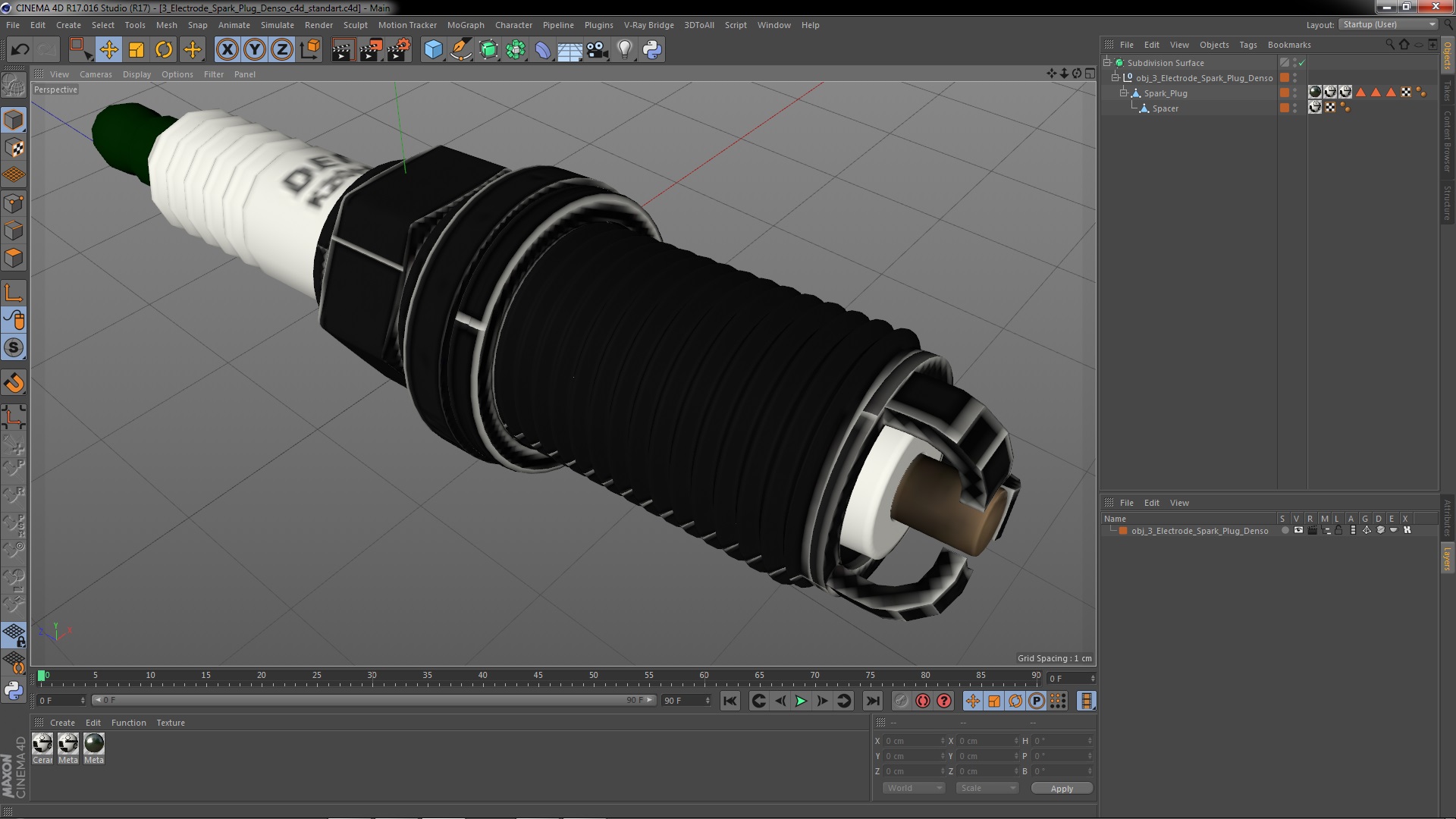Viewport: 1456px width, 819px height.
Task: Collapse obj_3_Electrode_Spark_Plug_Denso tree node
Action: pos(1116,78)
